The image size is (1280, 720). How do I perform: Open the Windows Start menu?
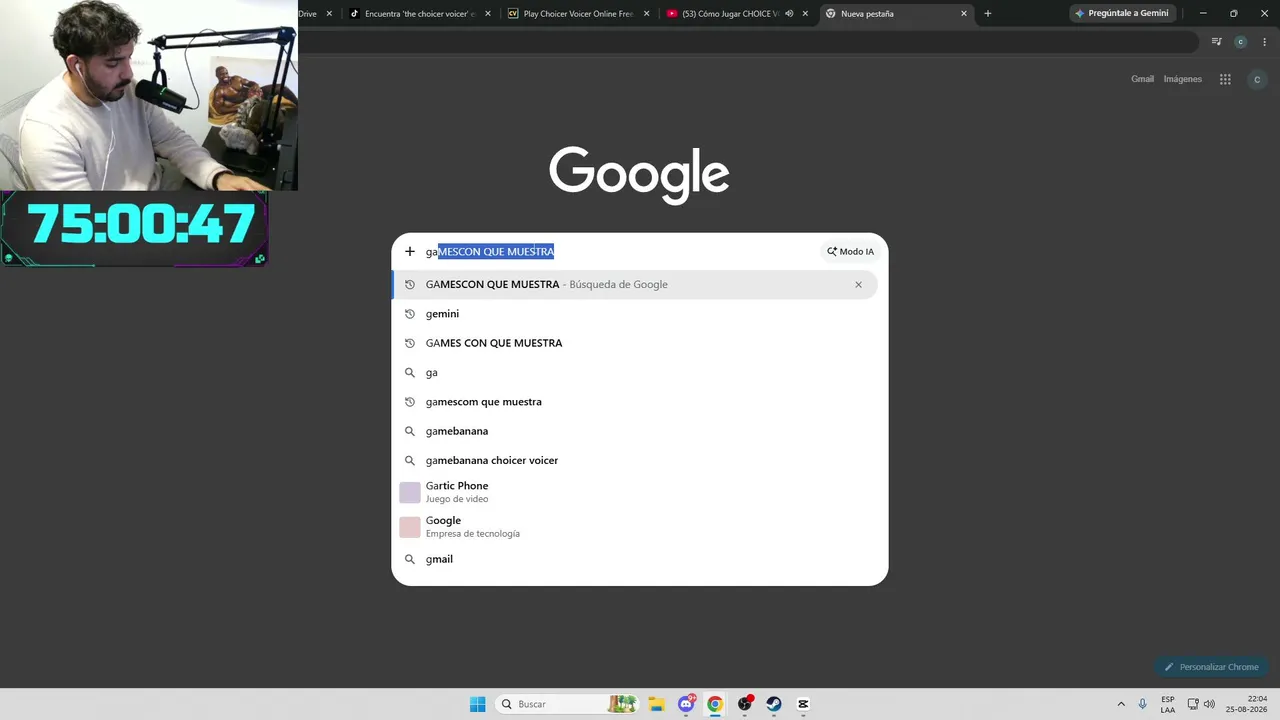pyautogui.click(x=478, y=704)
